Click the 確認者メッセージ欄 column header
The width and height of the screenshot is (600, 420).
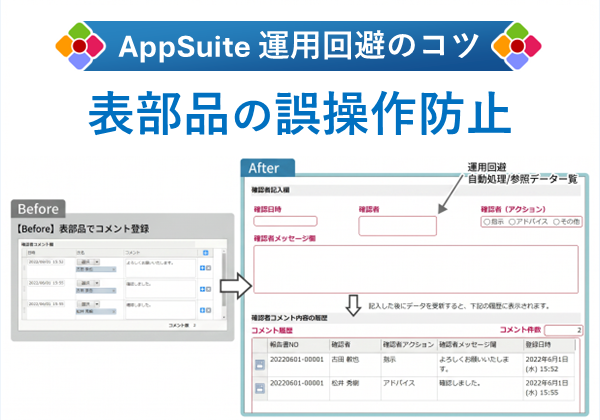click(x=480, y=345)
